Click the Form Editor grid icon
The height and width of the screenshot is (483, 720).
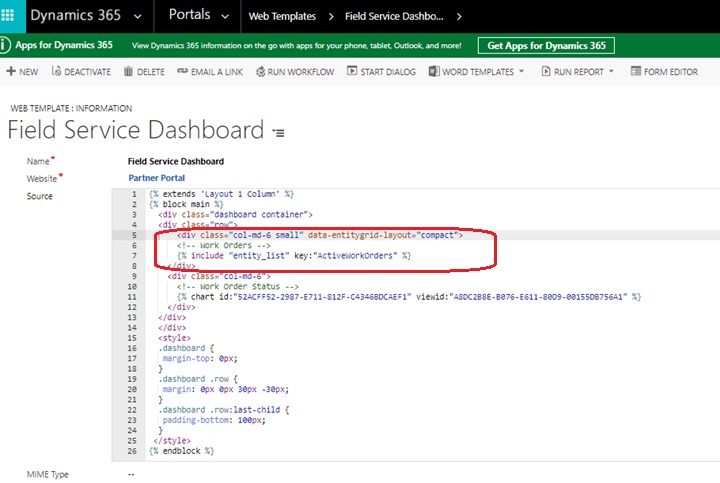pyautogui.click(x=636, y=71)
